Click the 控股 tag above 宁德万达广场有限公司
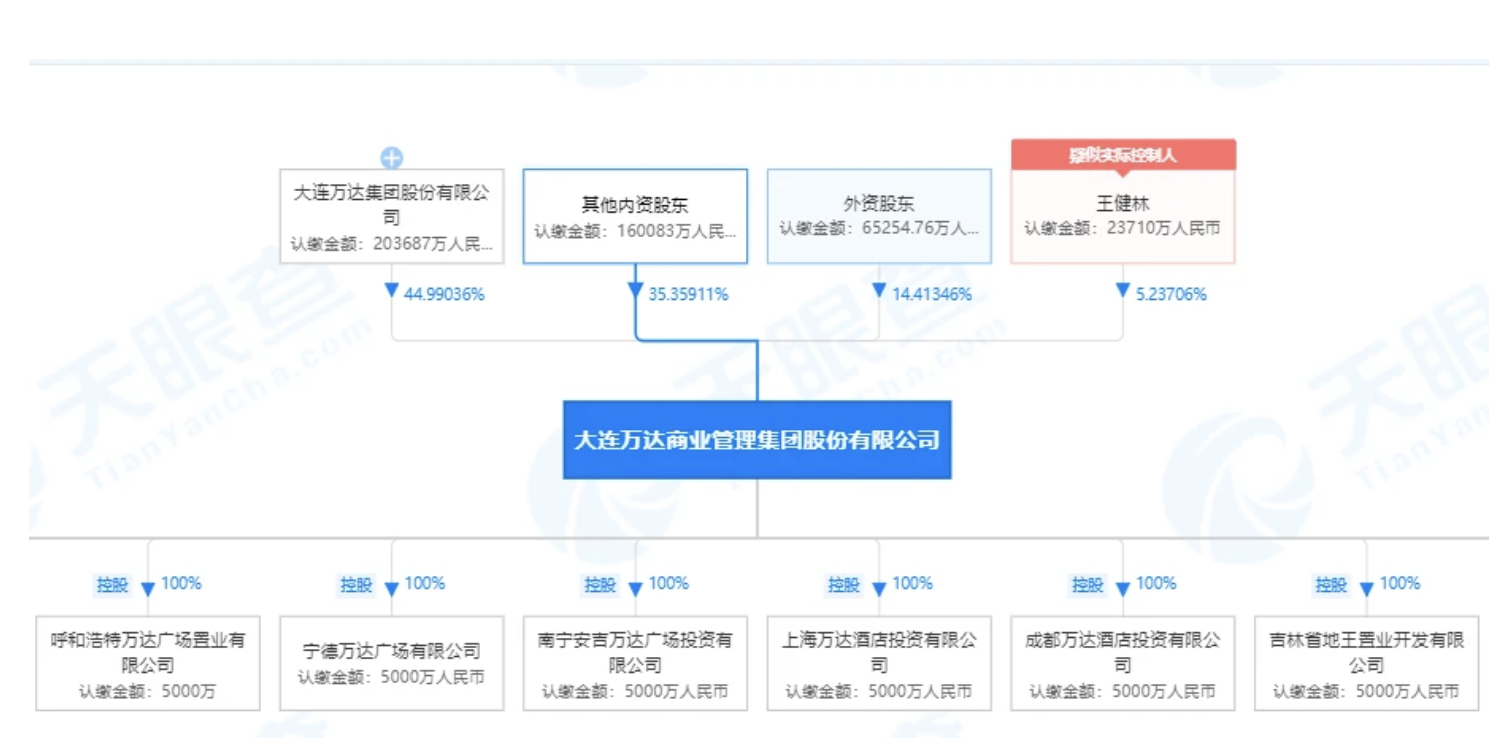 point(356,585)
